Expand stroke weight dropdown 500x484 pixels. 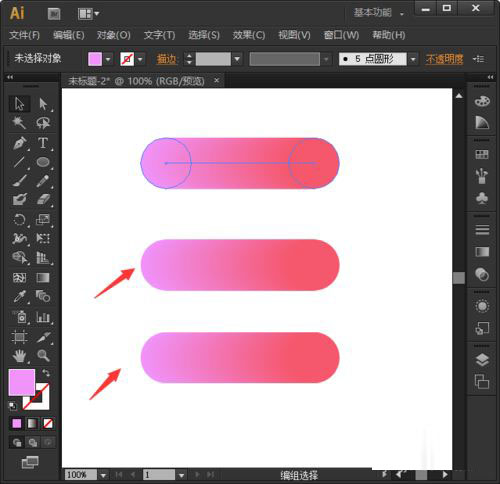coord(237,59)
